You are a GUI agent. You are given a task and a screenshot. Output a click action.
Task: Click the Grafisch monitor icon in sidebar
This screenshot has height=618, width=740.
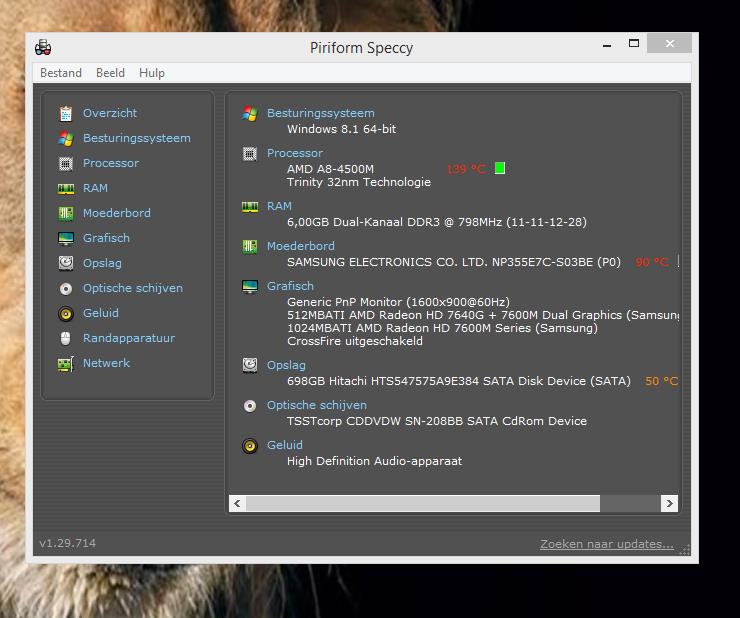[66, 239]
